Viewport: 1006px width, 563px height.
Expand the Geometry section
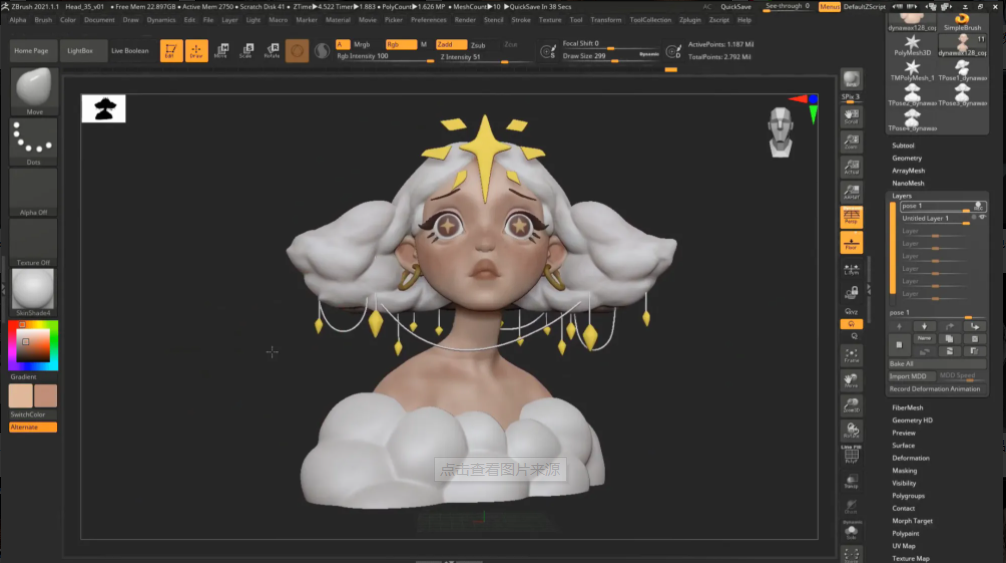(907, 158)
